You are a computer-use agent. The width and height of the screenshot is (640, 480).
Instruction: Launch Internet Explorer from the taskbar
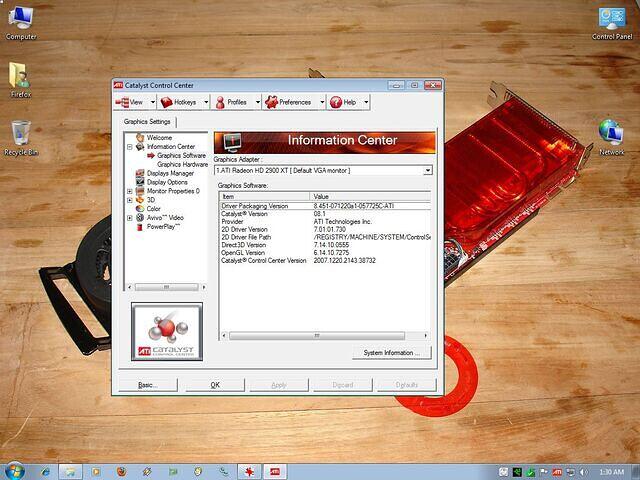coord(45,472)
